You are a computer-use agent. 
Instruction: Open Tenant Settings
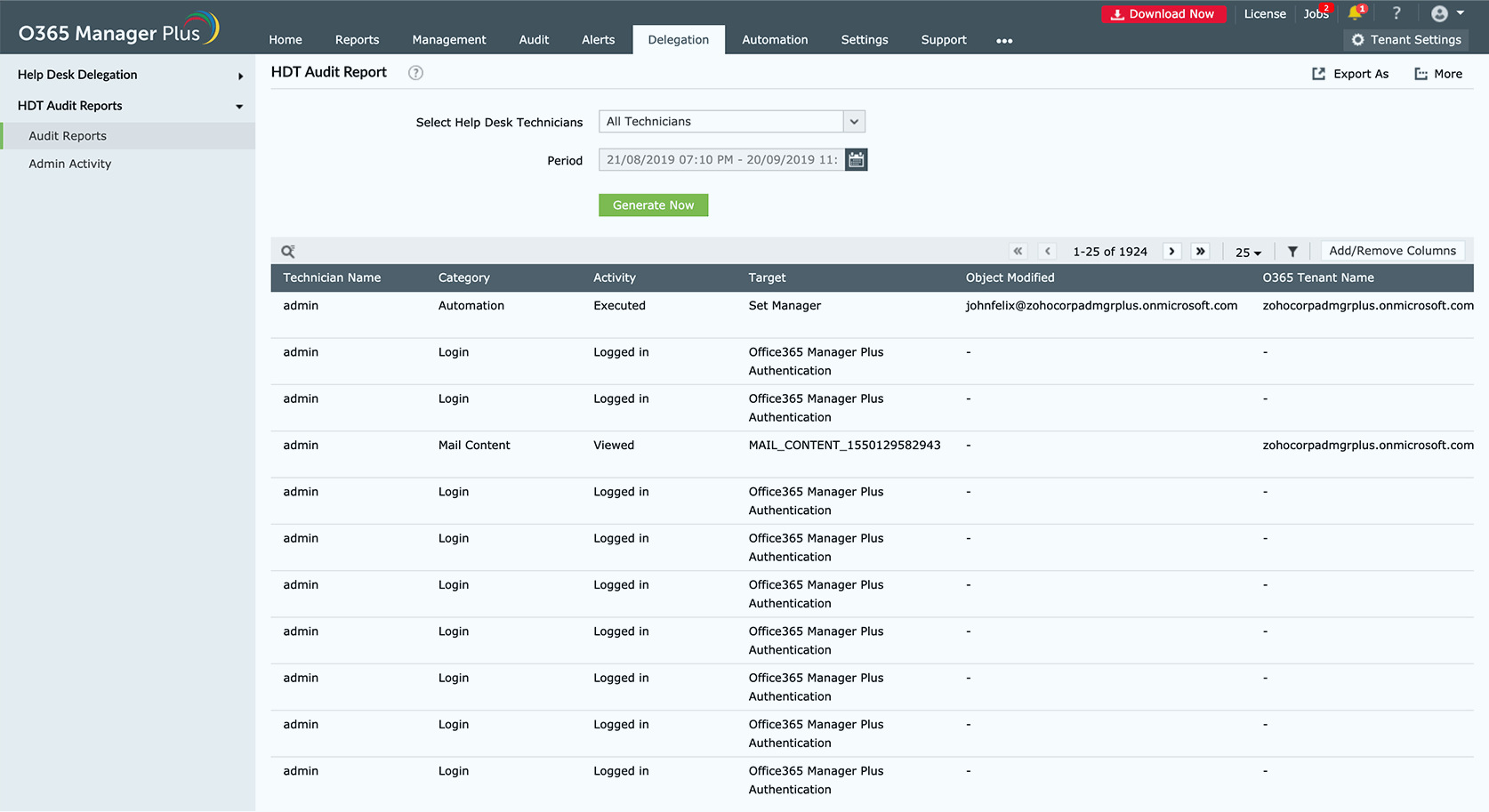pyautogui.click(x=1406, y=40)
